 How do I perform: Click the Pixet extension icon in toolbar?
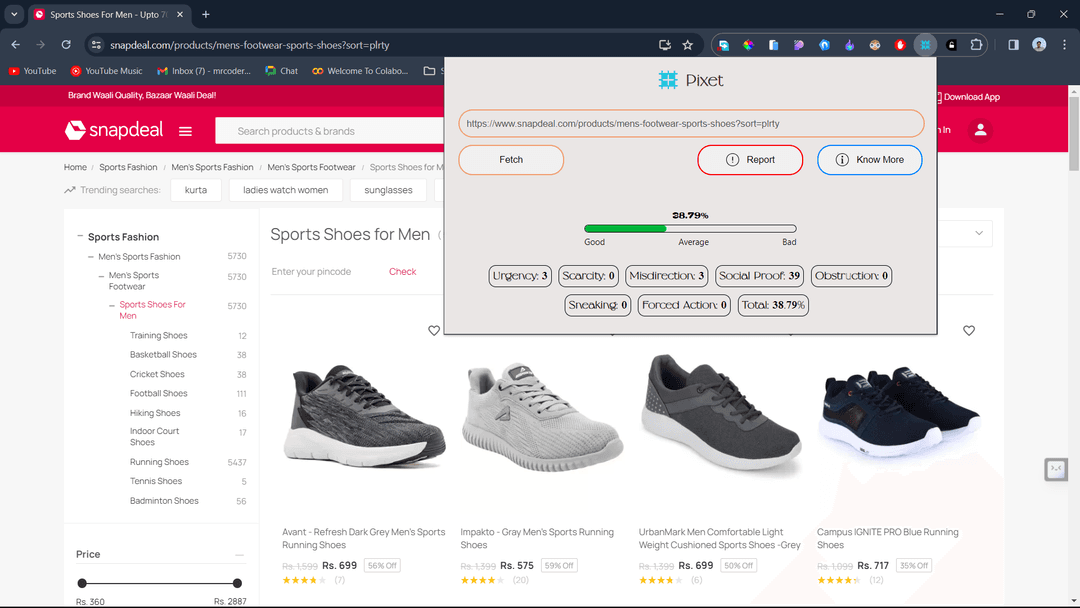click(x=925, y=45)
